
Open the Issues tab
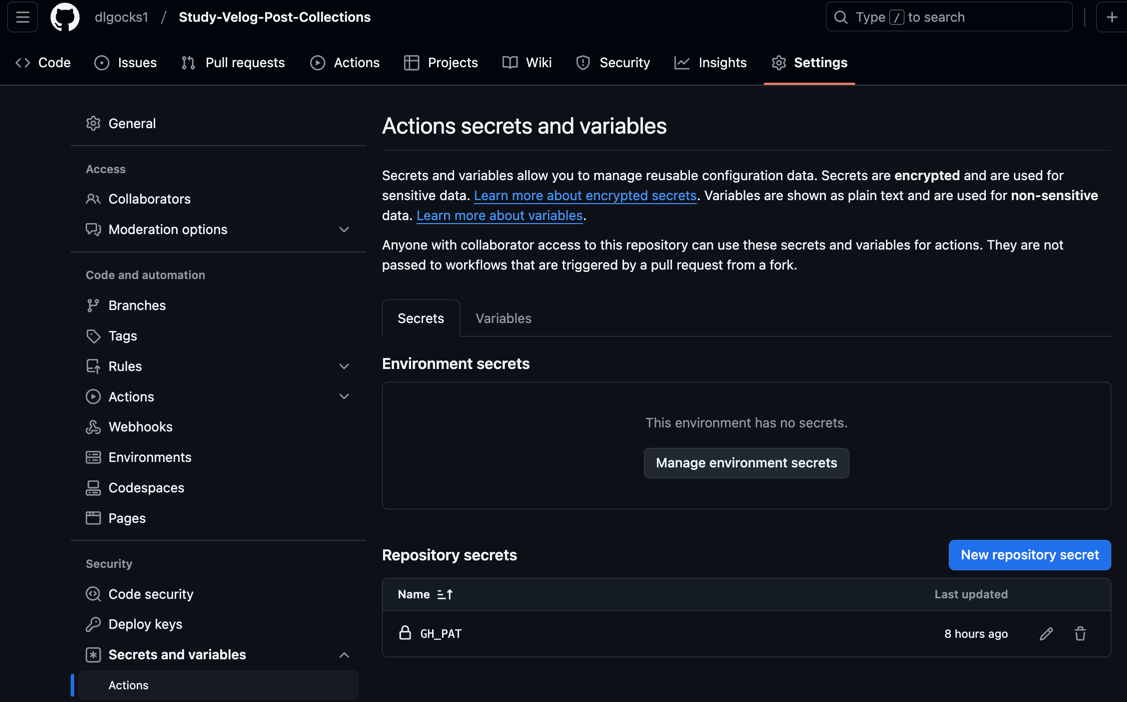coord(126,63)
